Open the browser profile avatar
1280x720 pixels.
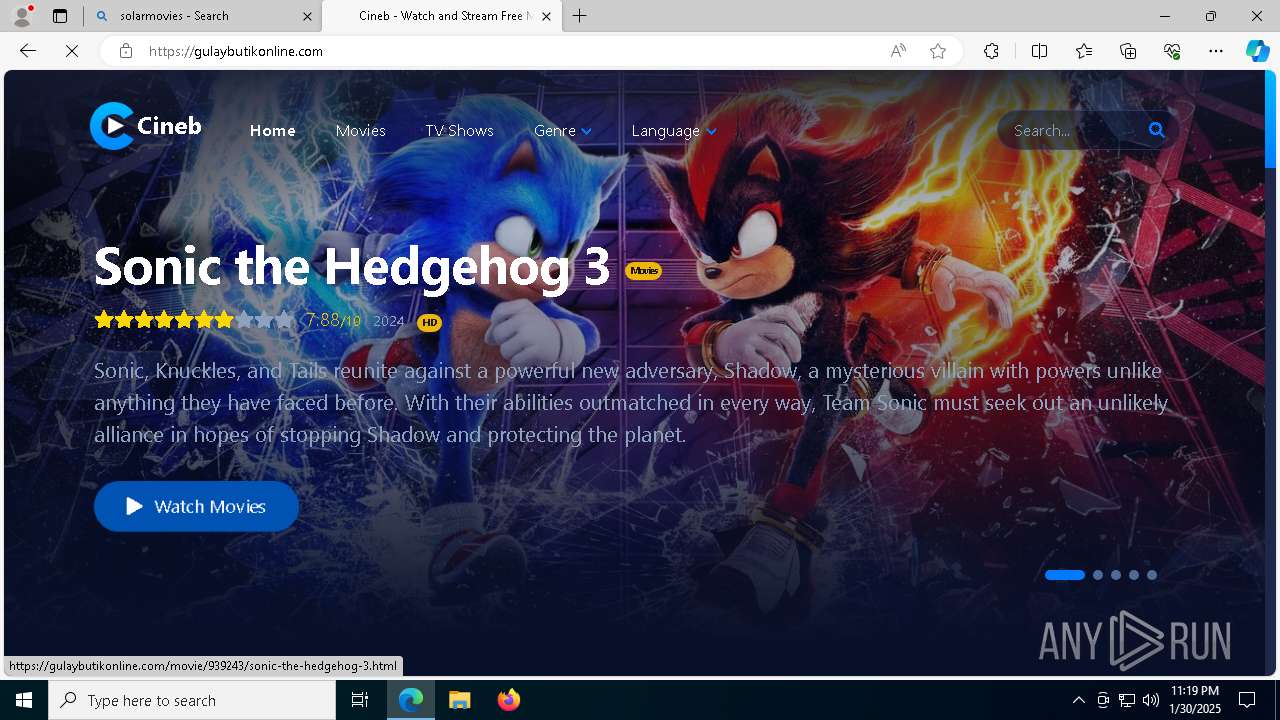(22, 16)
